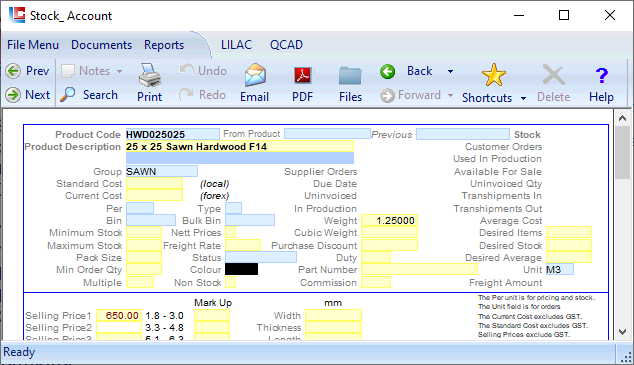Export the record to PDF

click(x=302, y=83)
